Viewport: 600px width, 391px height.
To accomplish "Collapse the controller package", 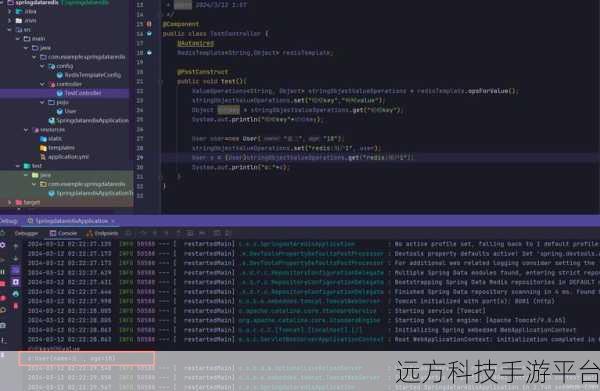I will [42, 84].
